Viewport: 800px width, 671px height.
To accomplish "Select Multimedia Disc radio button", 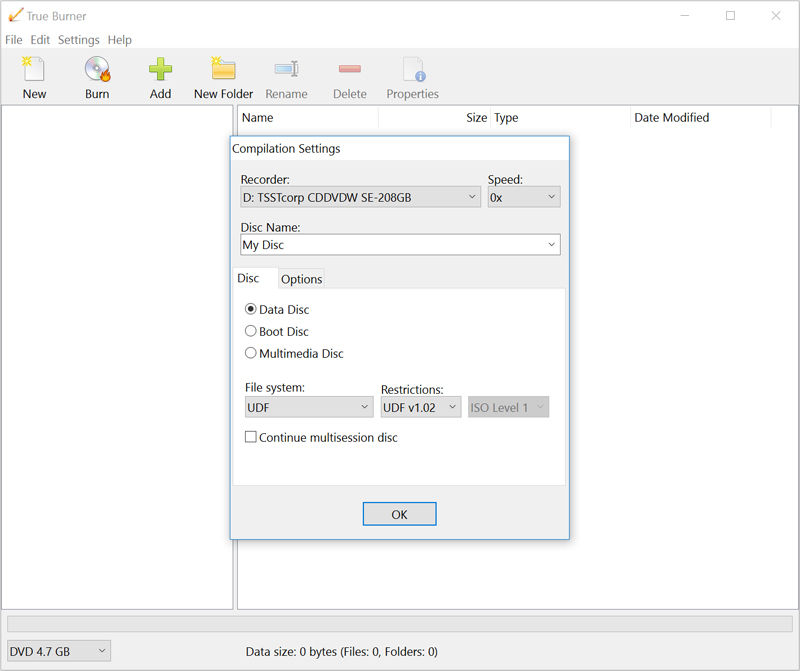I will (x=251, y=353).
